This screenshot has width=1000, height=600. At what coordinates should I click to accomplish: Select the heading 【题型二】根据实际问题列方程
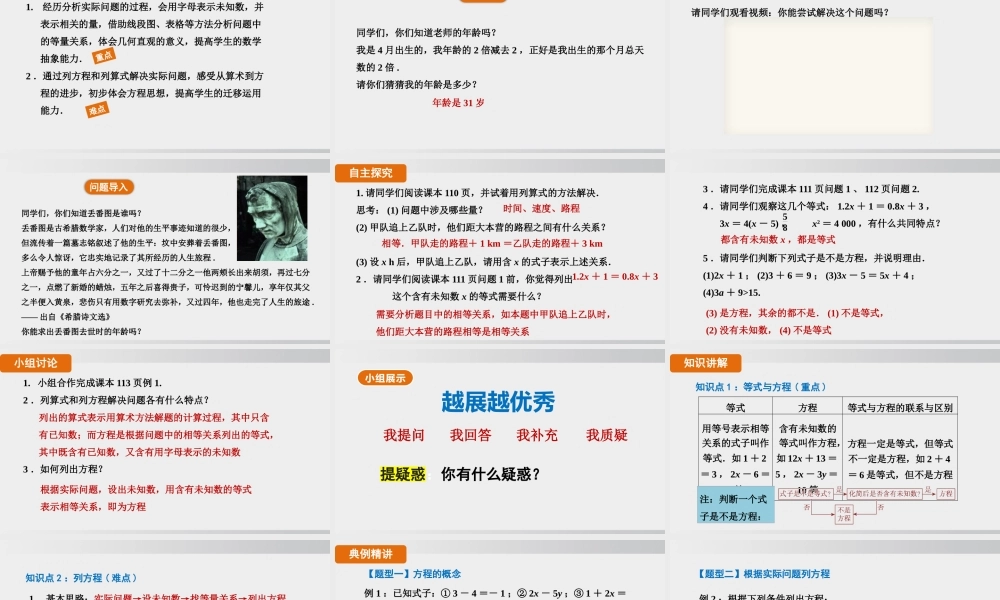[x=762, y=574]
